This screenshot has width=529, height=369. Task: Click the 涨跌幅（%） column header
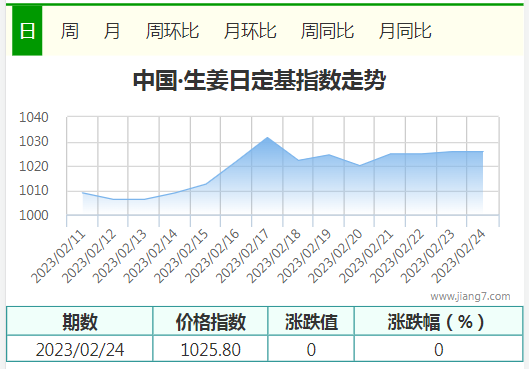[439, 321]
